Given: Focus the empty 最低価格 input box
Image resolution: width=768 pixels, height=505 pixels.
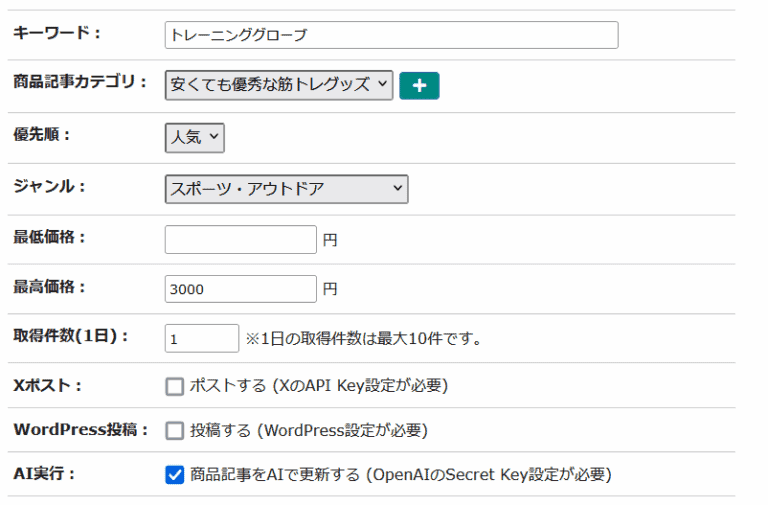Looking at the screenshot, I should coord(240,240).
